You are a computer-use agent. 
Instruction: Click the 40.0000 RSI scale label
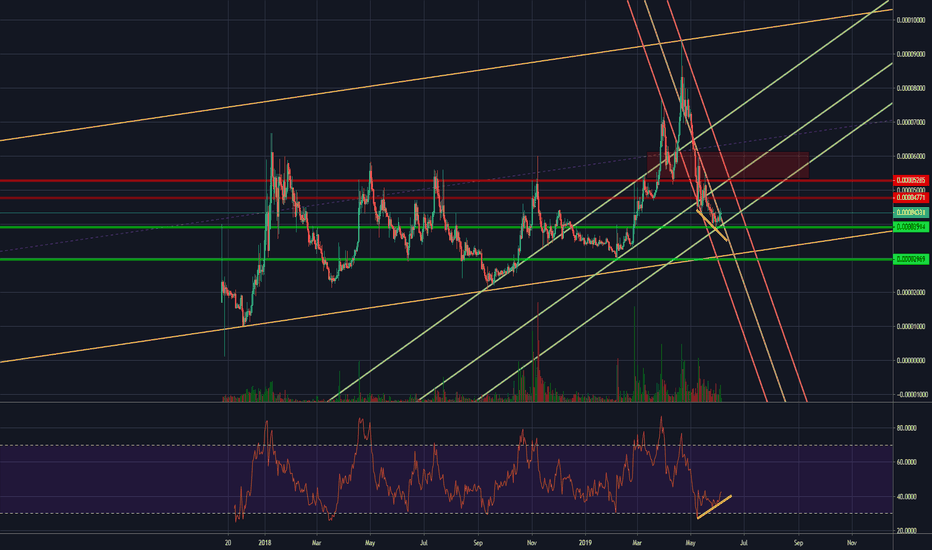908,496
